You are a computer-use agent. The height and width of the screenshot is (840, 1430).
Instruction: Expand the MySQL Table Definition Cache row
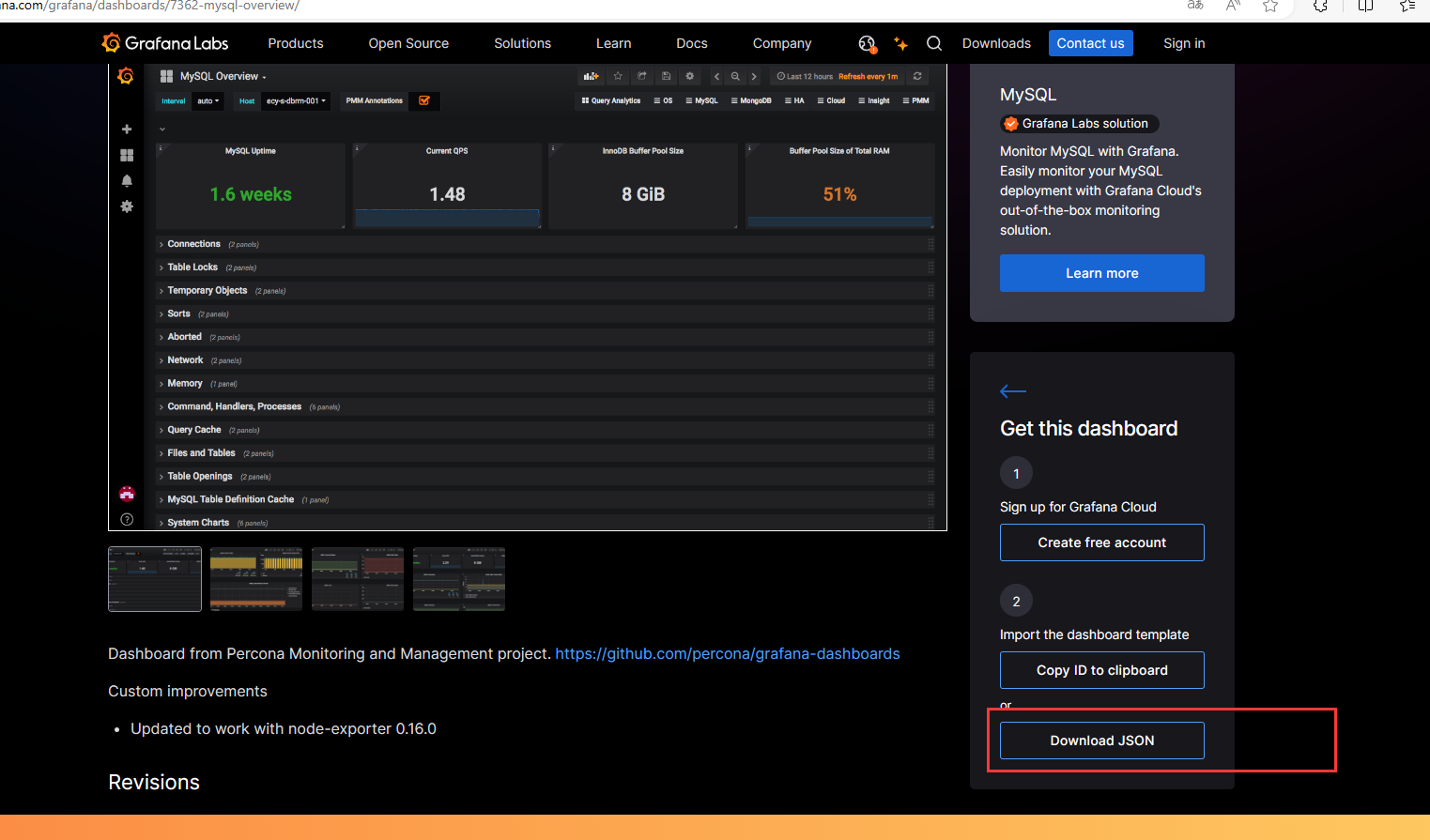click(231, 499)
